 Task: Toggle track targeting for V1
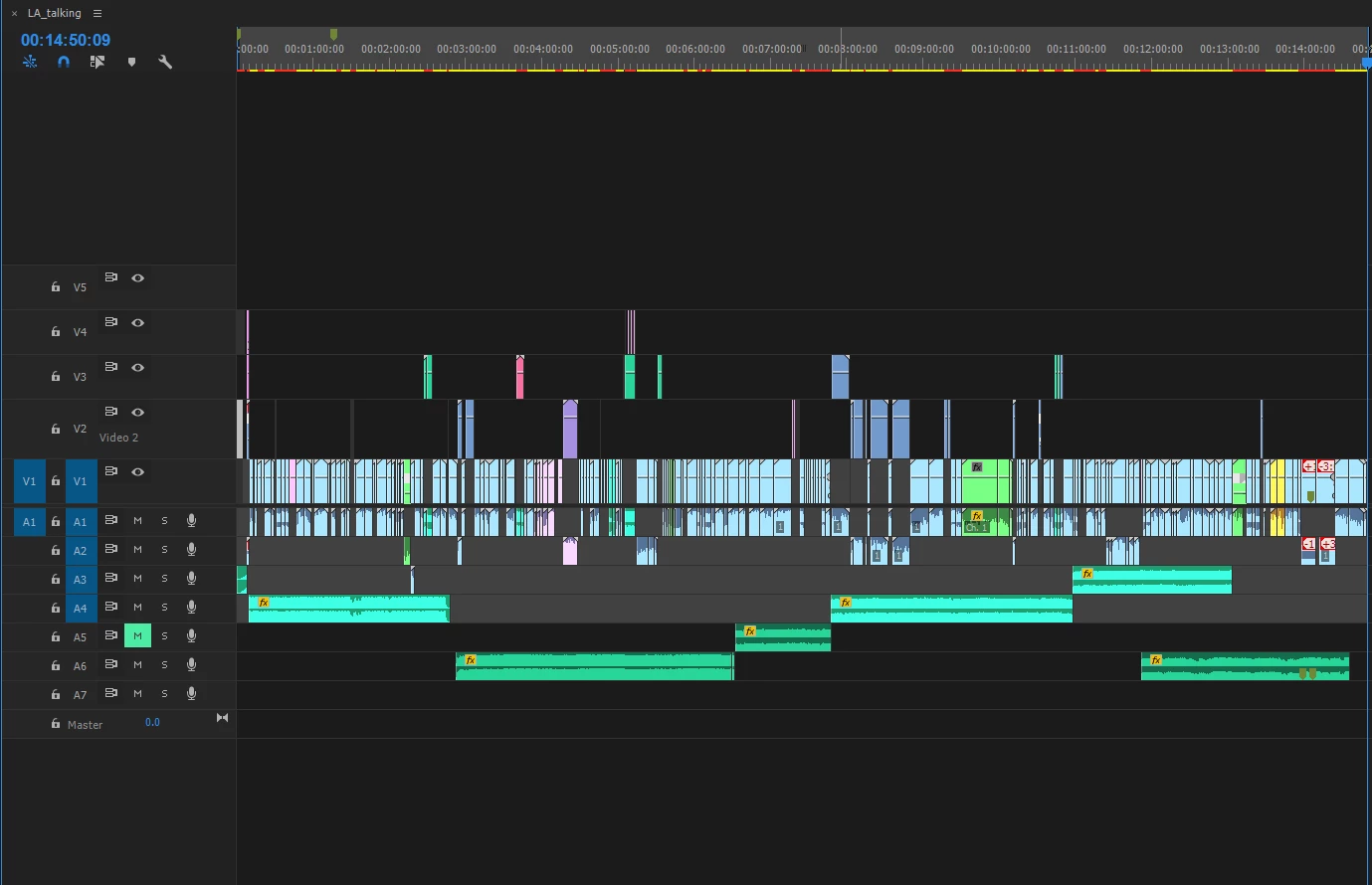pos(81,481)
